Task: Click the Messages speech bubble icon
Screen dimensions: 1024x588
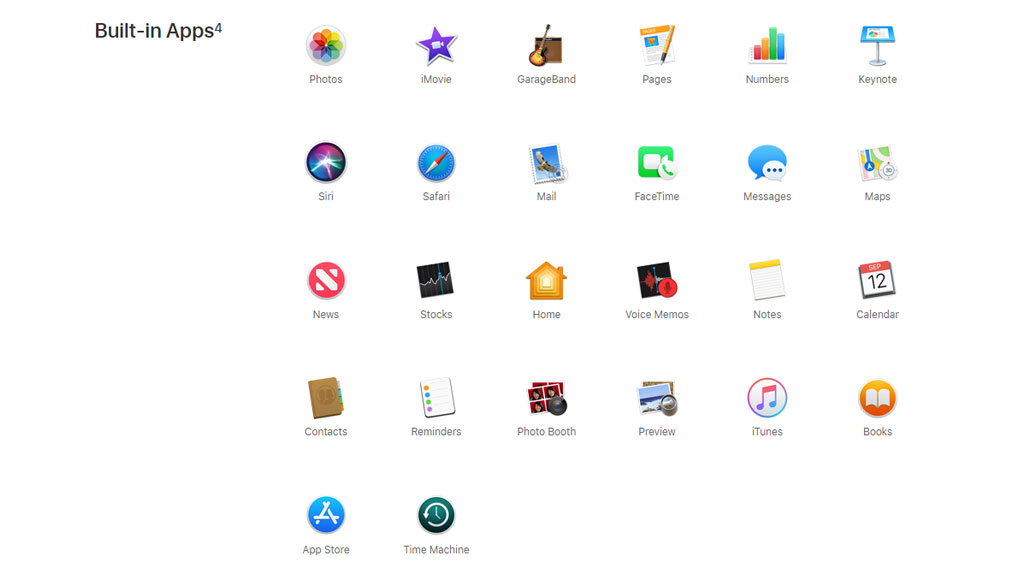Action: [x=767, y=163]
